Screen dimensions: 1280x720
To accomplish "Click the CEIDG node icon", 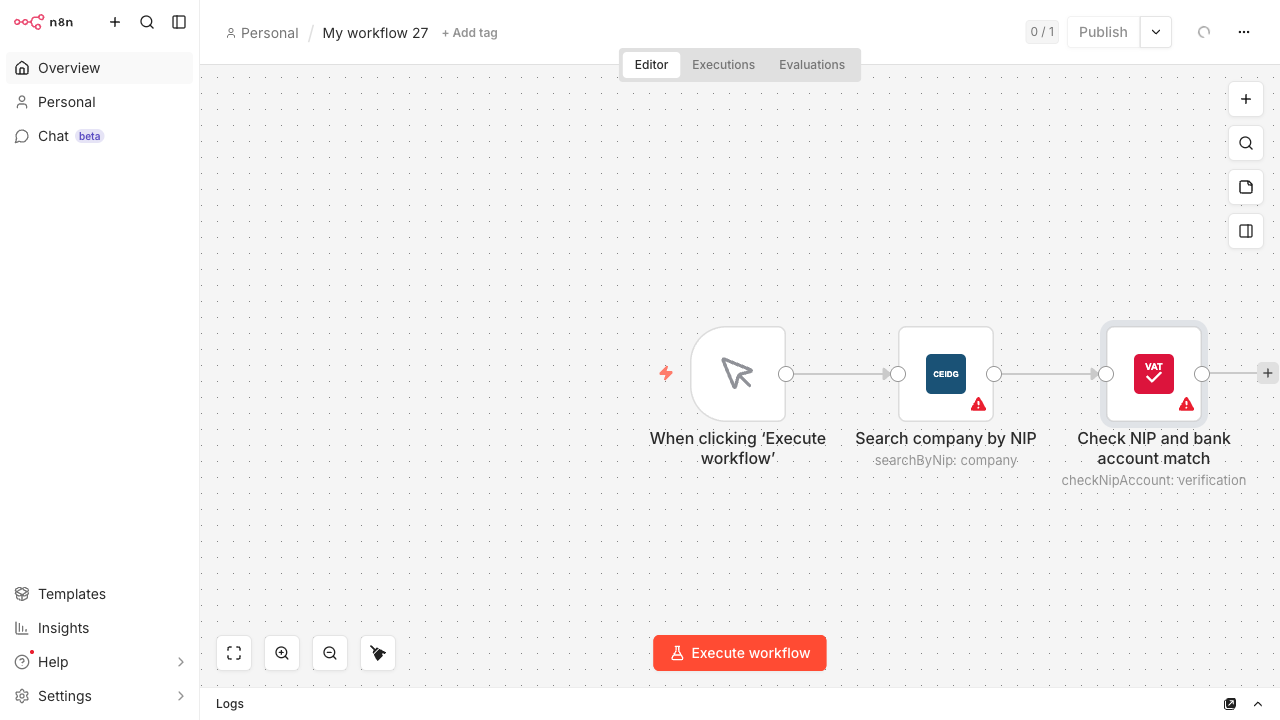I will [945, 374].
